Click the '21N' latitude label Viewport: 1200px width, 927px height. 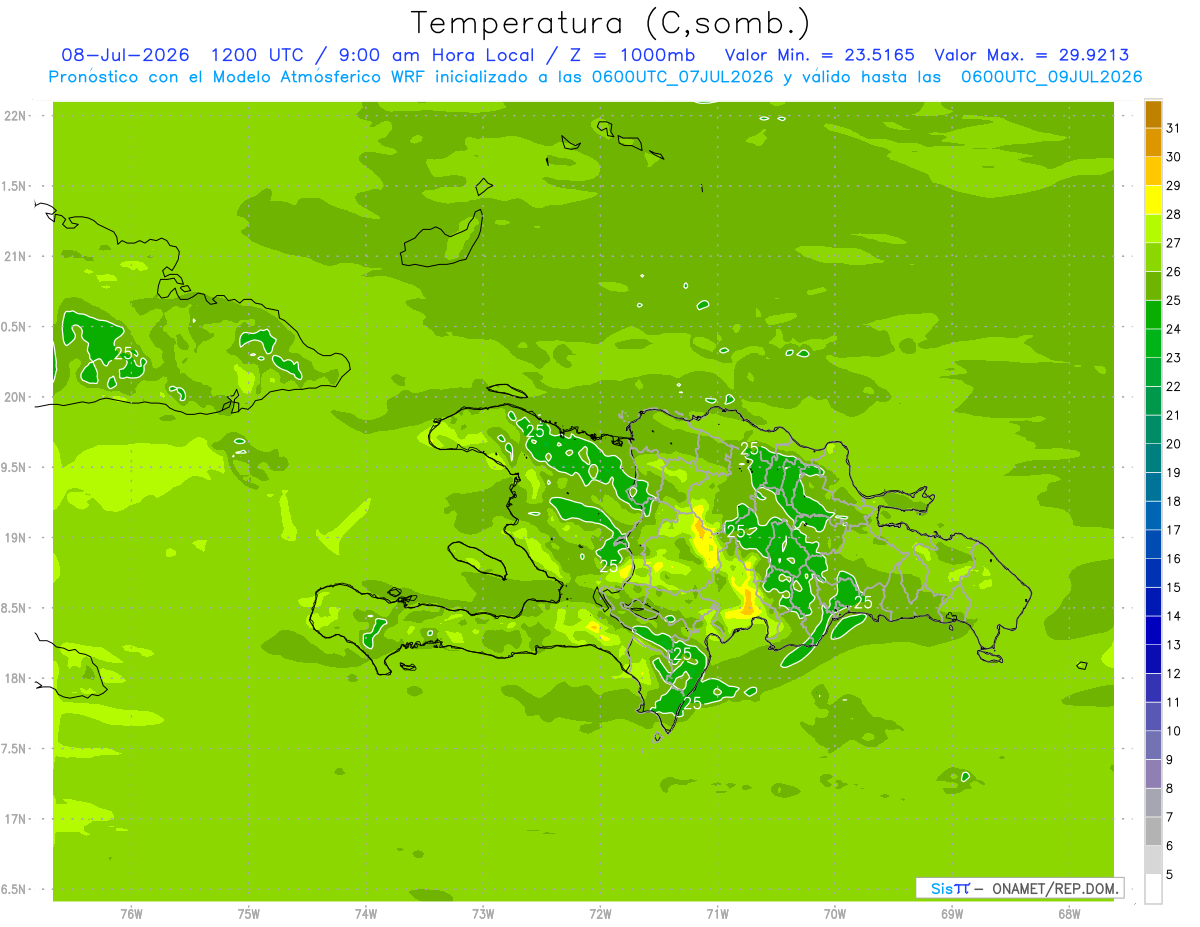(17, 256)
